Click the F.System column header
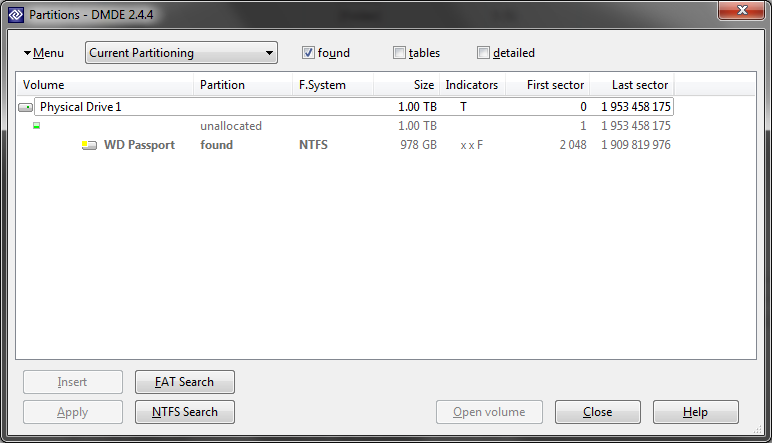This screenshot has width=772, height=443. click(333, 85)
